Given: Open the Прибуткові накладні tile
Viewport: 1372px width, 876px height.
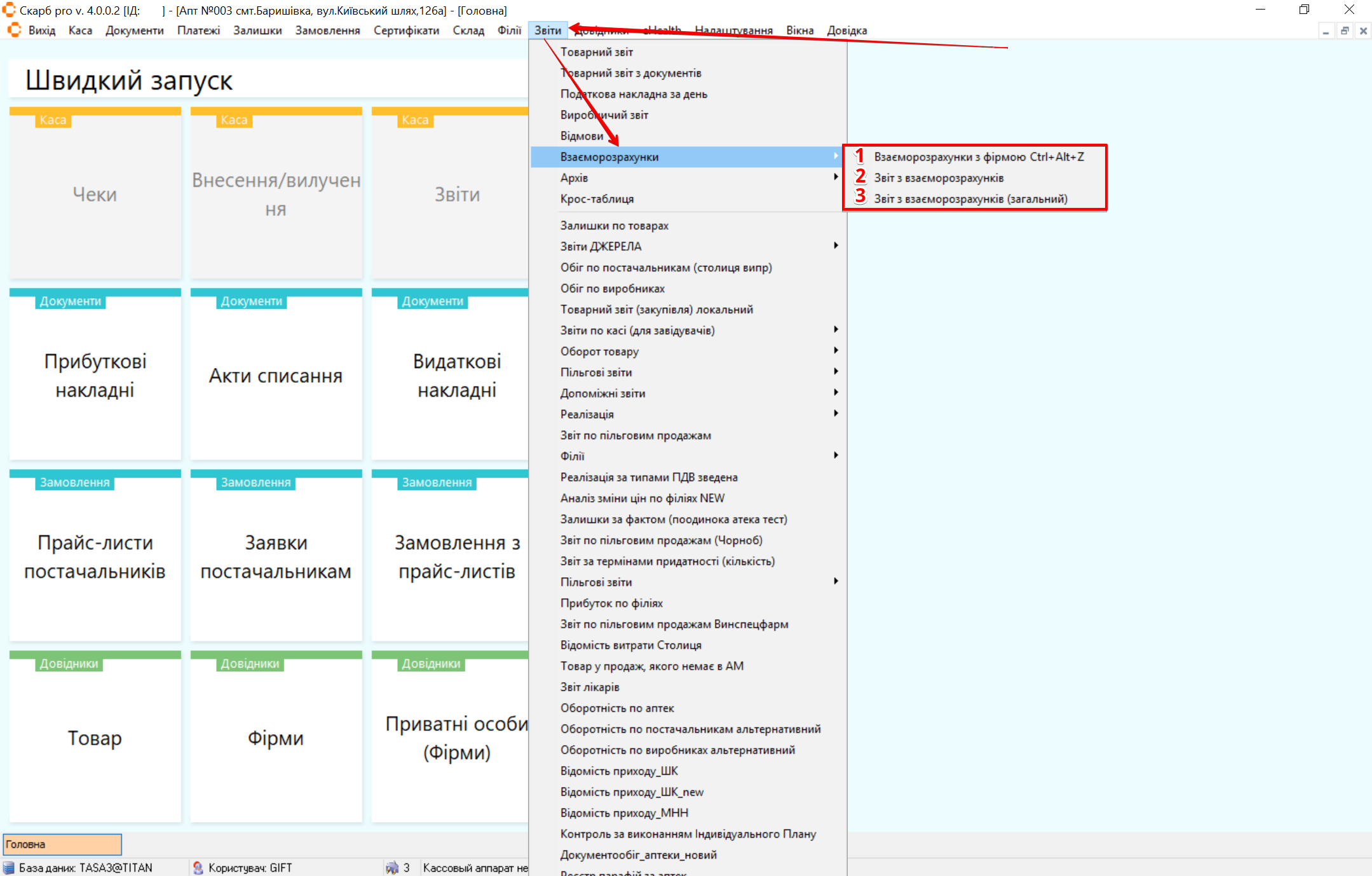Looking at the screenshot, I should coord(95,375).
